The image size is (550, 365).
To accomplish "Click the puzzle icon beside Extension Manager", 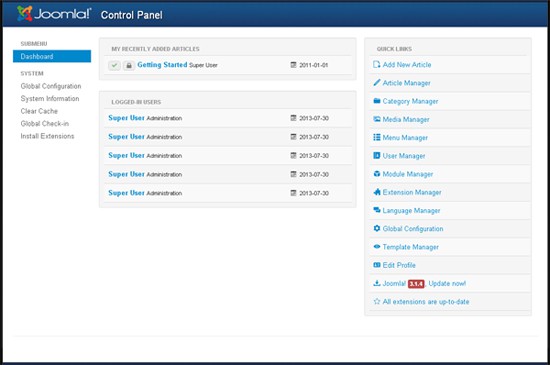I will tap(377, 192).
